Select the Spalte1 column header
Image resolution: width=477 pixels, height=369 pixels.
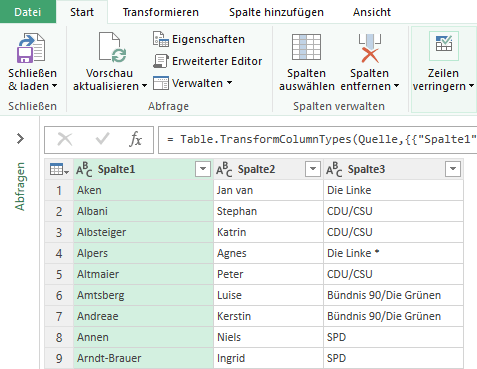pyautogui.click(x=143, y=169)
